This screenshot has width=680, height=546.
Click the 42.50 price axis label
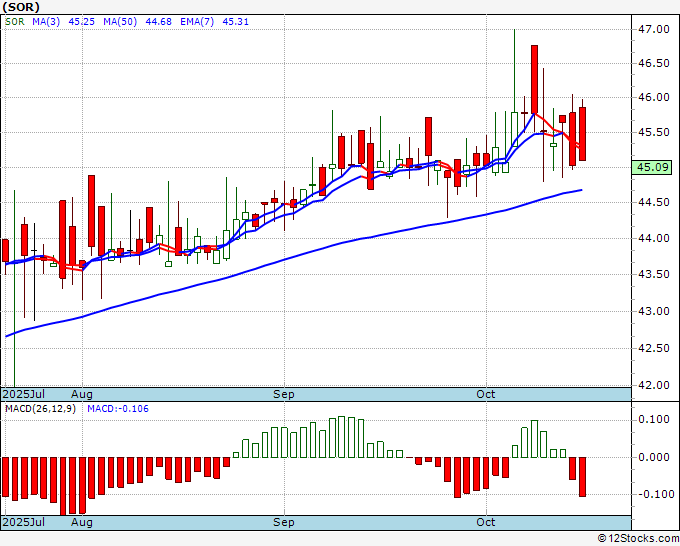[654, 348]
